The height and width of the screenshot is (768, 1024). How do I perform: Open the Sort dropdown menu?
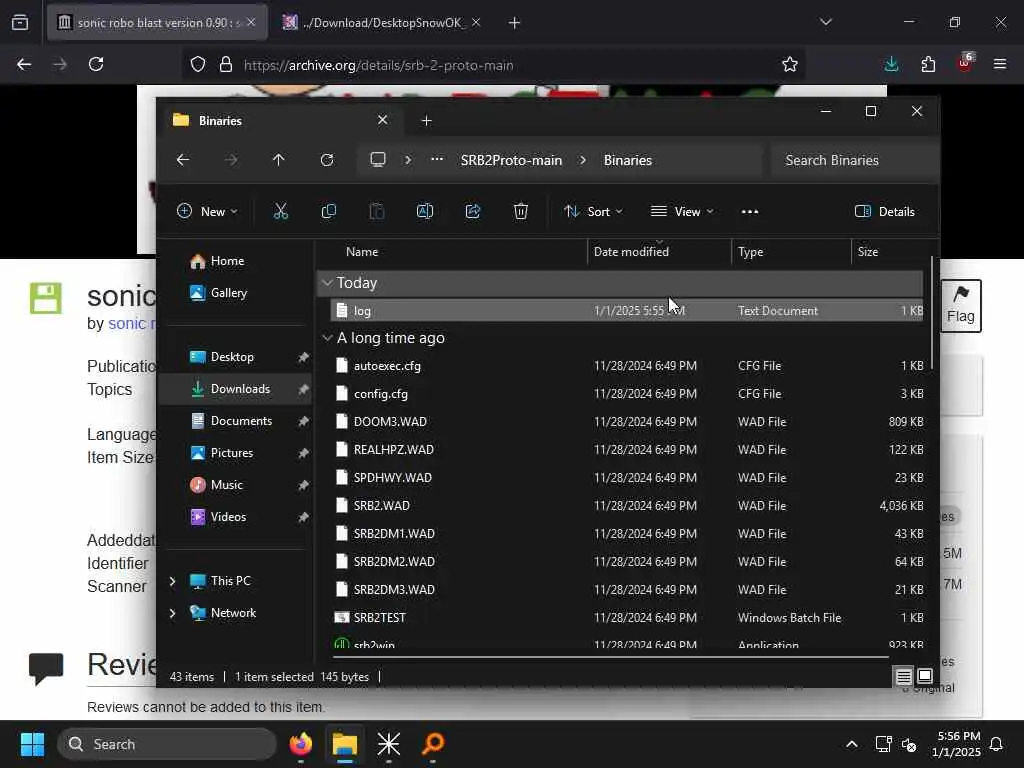593,211
